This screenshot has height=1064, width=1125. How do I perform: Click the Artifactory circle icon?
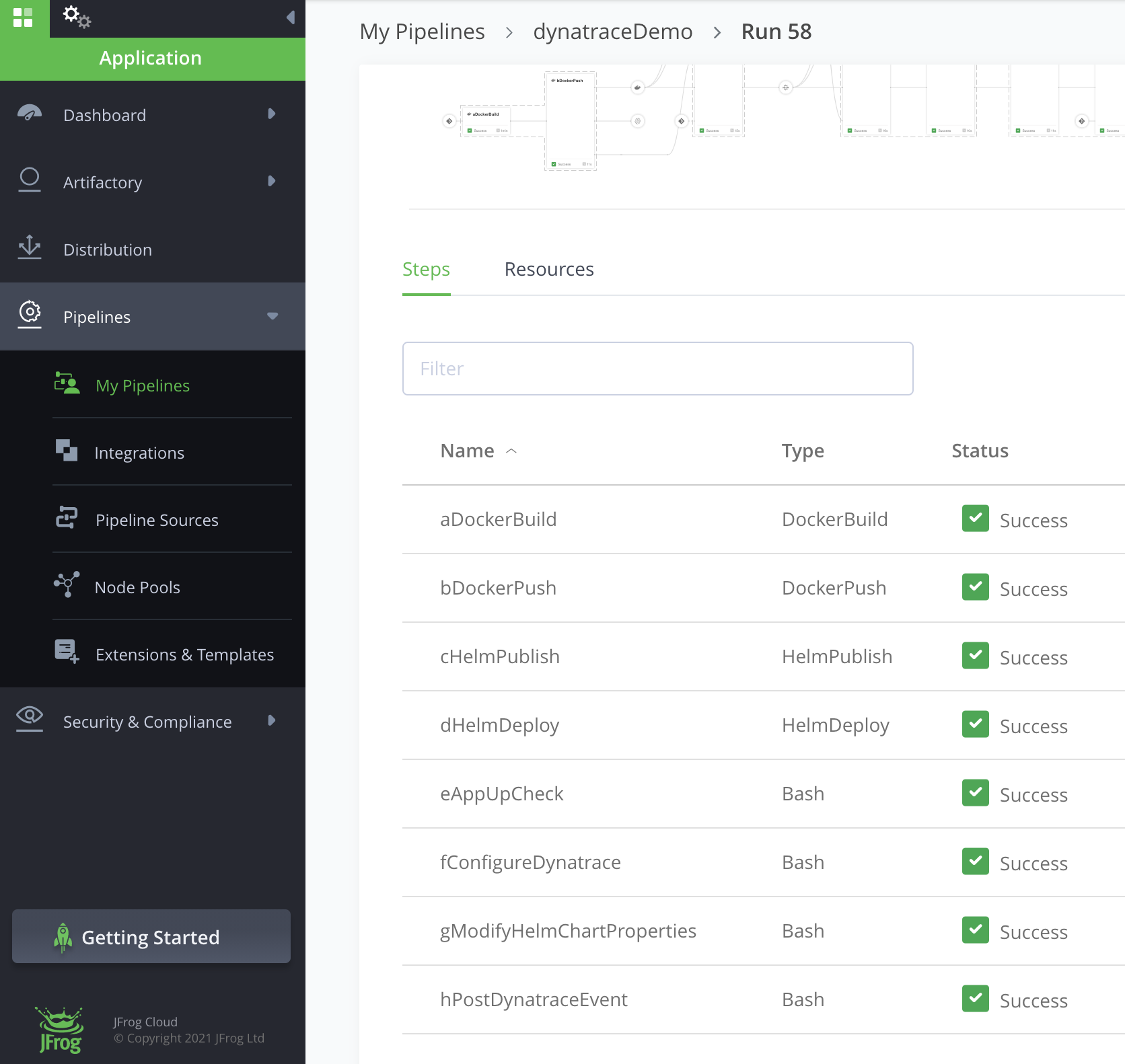click(30, 180)
